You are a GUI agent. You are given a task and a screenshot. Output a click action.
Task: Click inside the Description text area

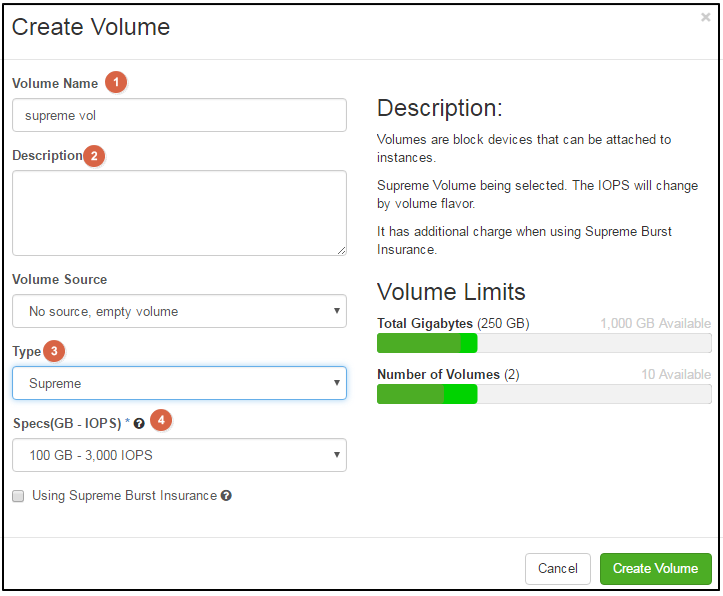(179, 213)
